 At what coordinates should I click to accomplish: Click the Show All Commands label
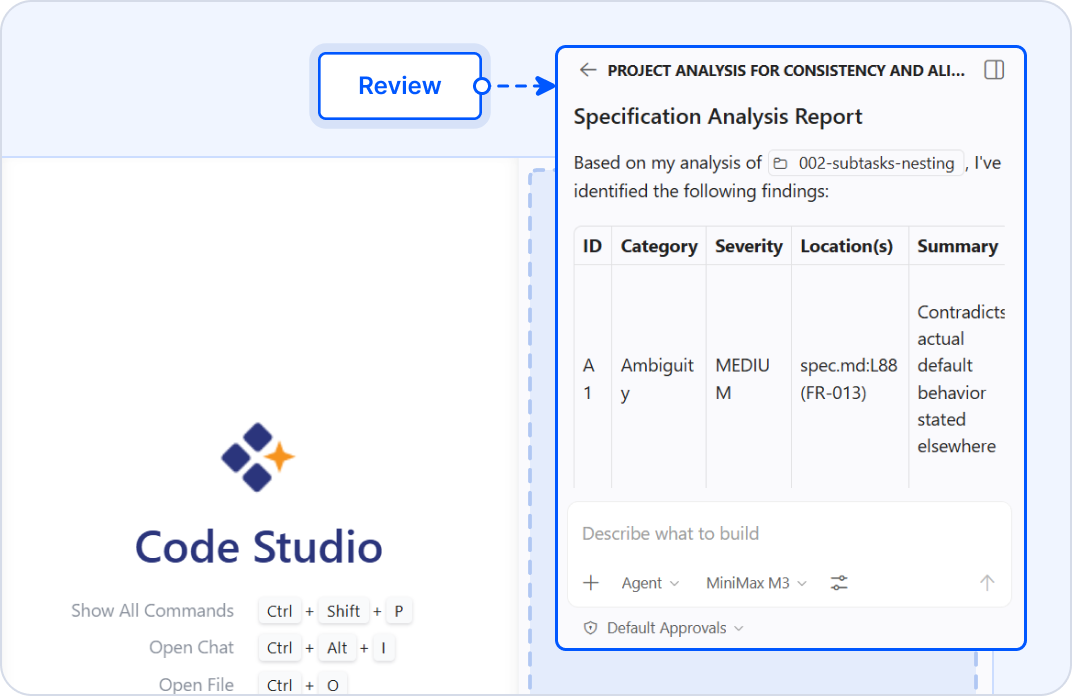coord(152,611)
